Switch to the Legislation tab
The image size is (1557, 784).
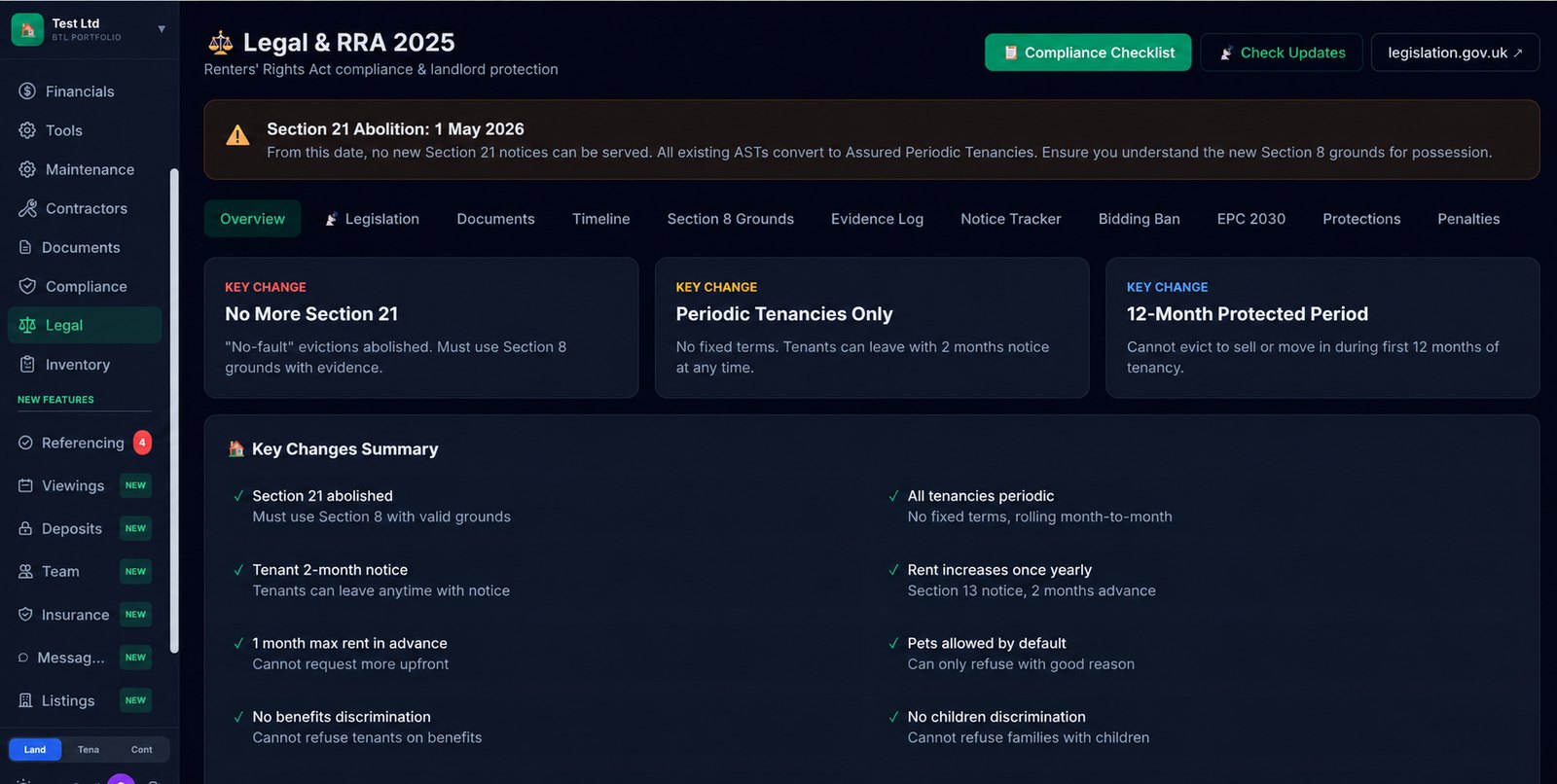coord(372,219)
